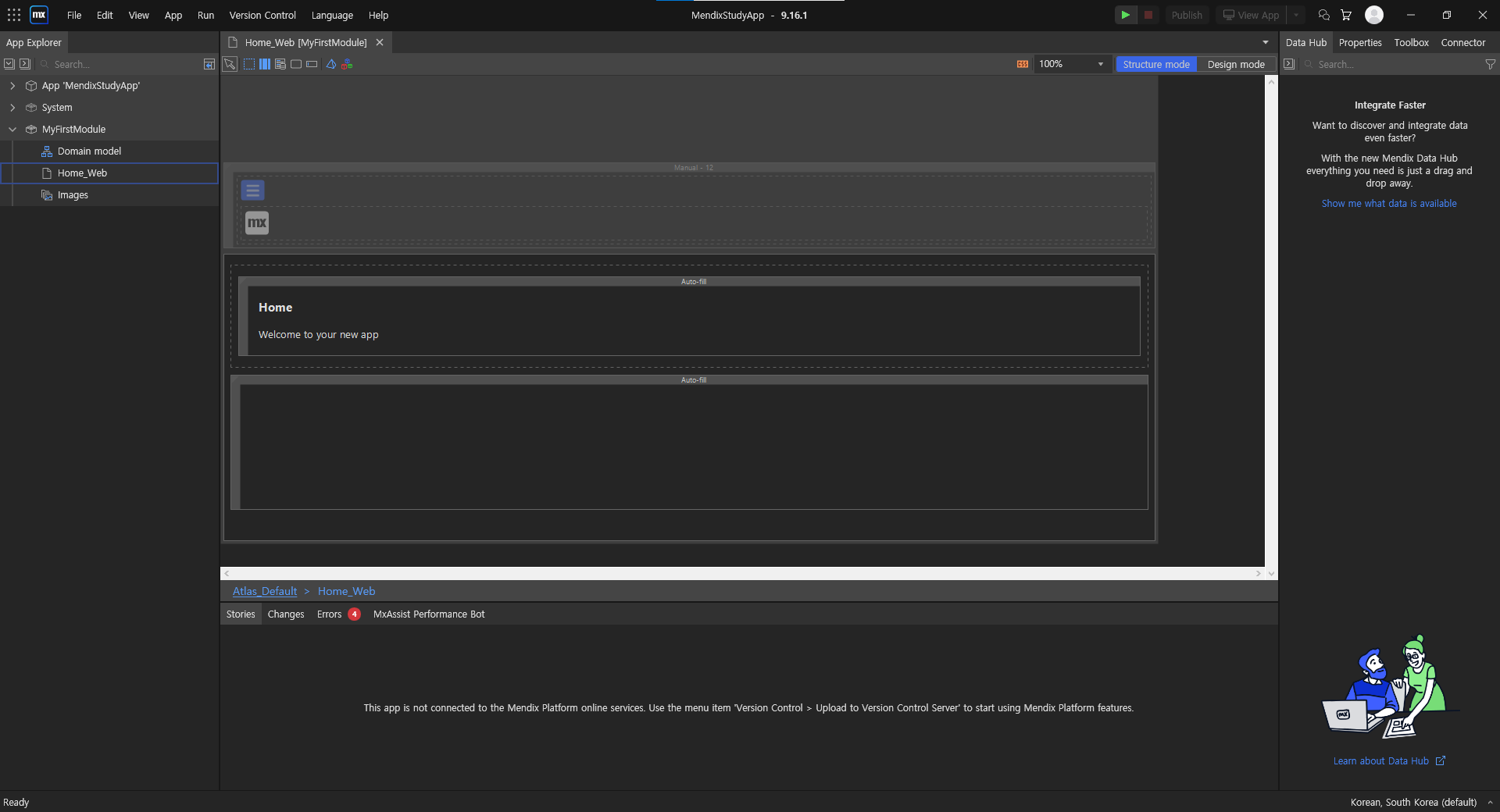Click 'Show me what data is available' link
Viewport: 1500px width, 812px height.
(1389, 203)
